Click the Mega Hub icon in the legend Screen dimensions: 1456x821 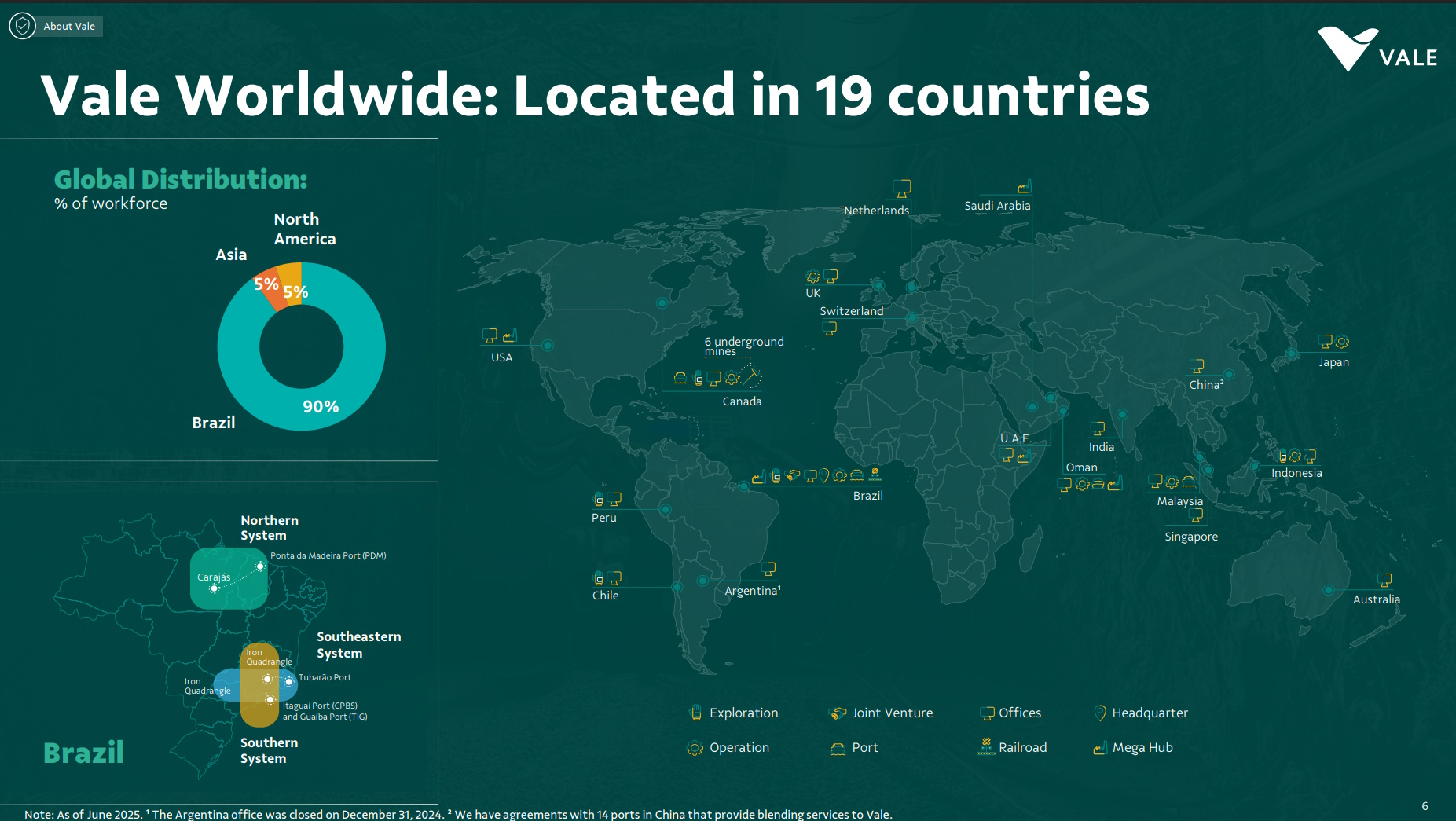1100,748
